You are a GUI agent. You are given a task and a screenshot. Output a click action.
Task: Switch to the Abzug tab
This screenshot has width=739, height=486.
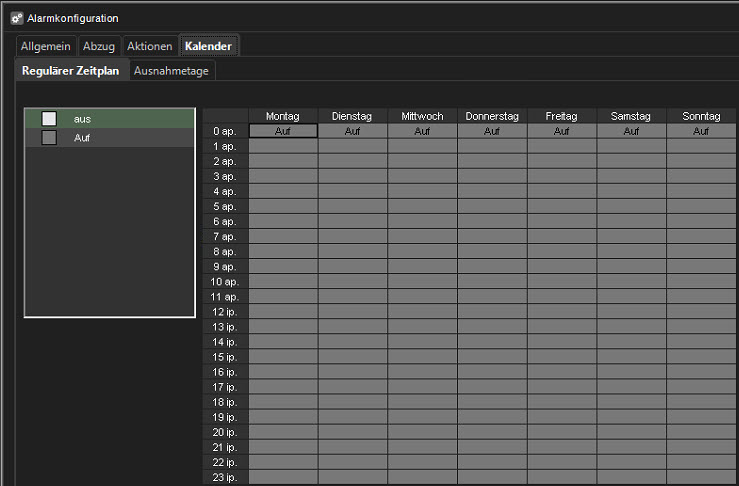pos(99,47)
